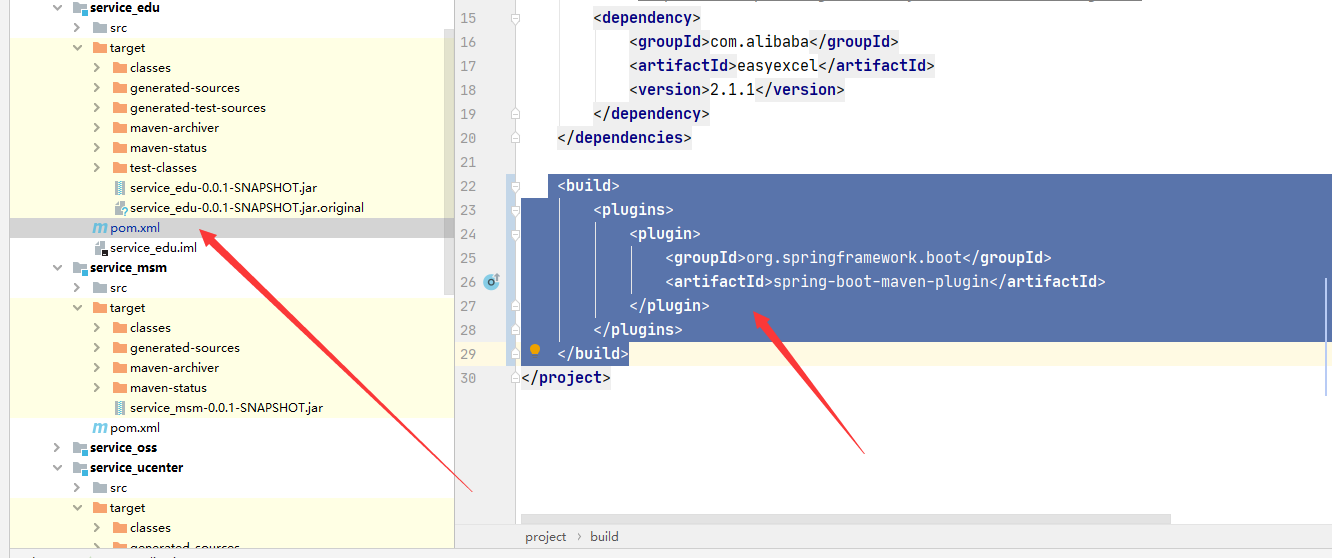Click maven-archiver folder icon under service_msm
This screenshot has width=1332, height=558.
(x=120, y=368)
